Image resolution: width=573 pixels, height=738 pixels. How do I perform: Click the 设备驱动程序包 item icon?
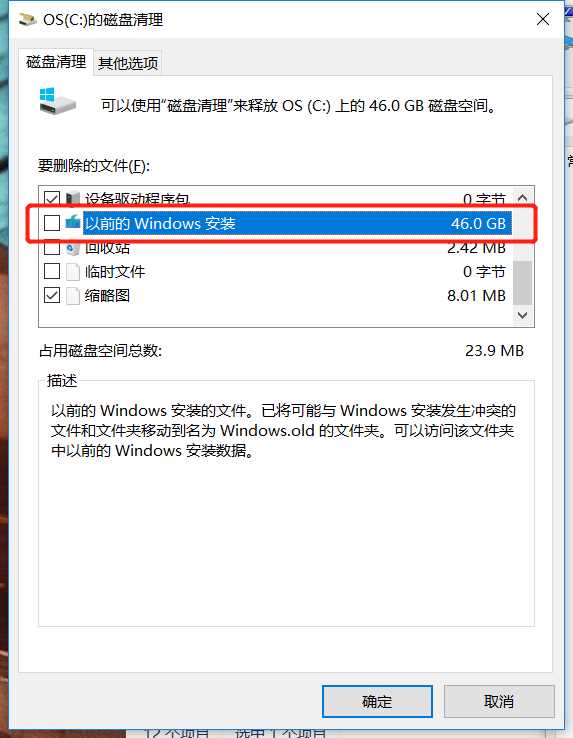73,199
